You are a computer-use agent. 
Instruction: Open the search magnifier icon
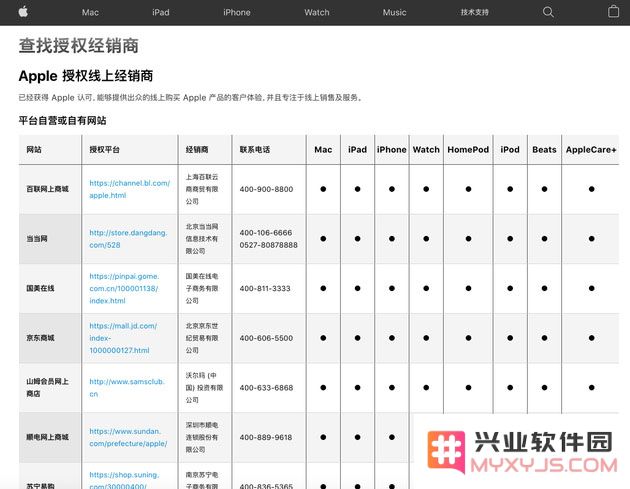(548, 12)
